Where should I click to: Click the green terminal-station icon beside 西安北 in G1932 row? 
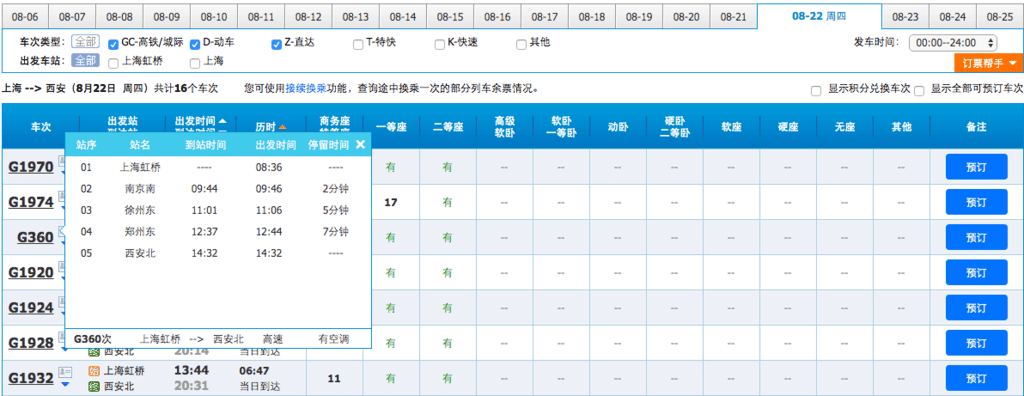pyautogui.click(x=93, y=387)
